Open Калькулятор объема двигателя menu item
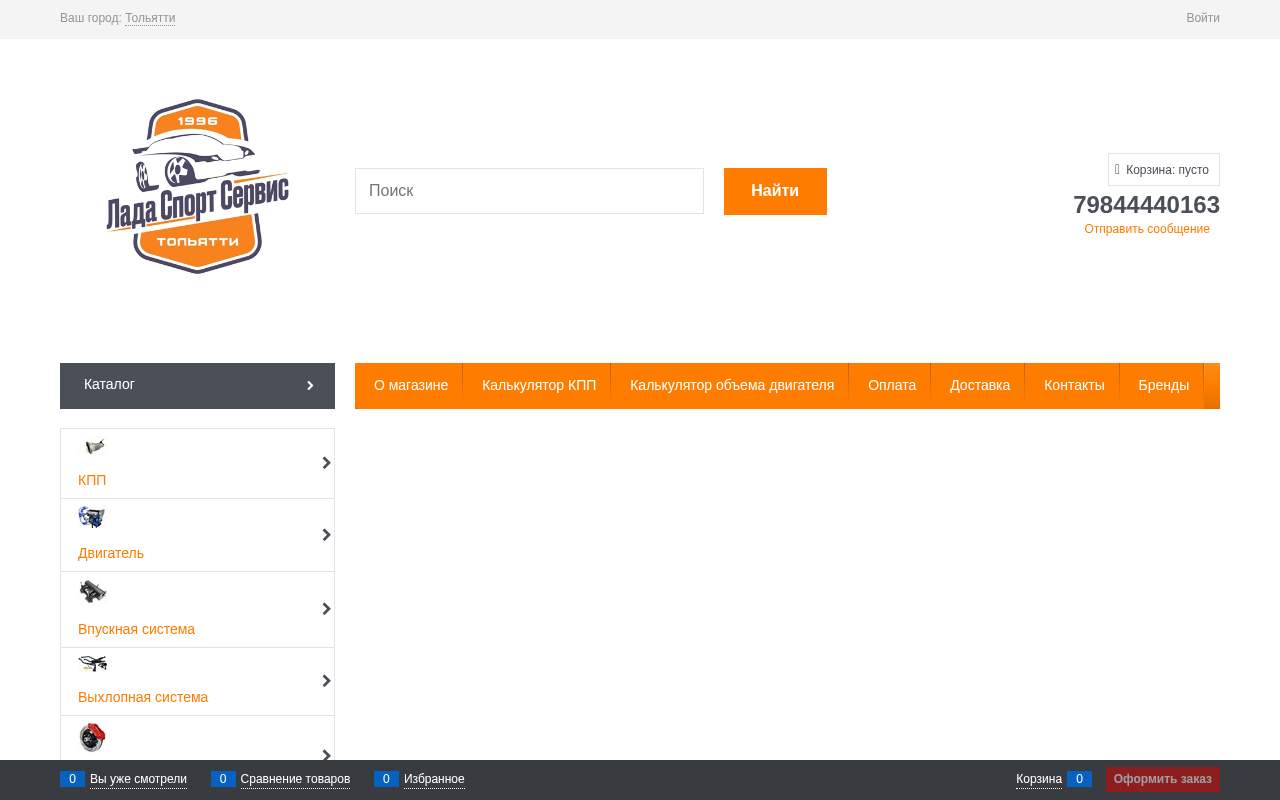The image size is (1280, 800). pos(732,385)
